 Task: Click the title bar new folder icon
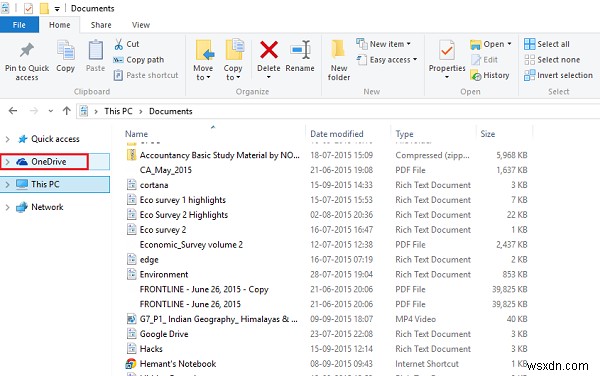[x=44, y=8]
